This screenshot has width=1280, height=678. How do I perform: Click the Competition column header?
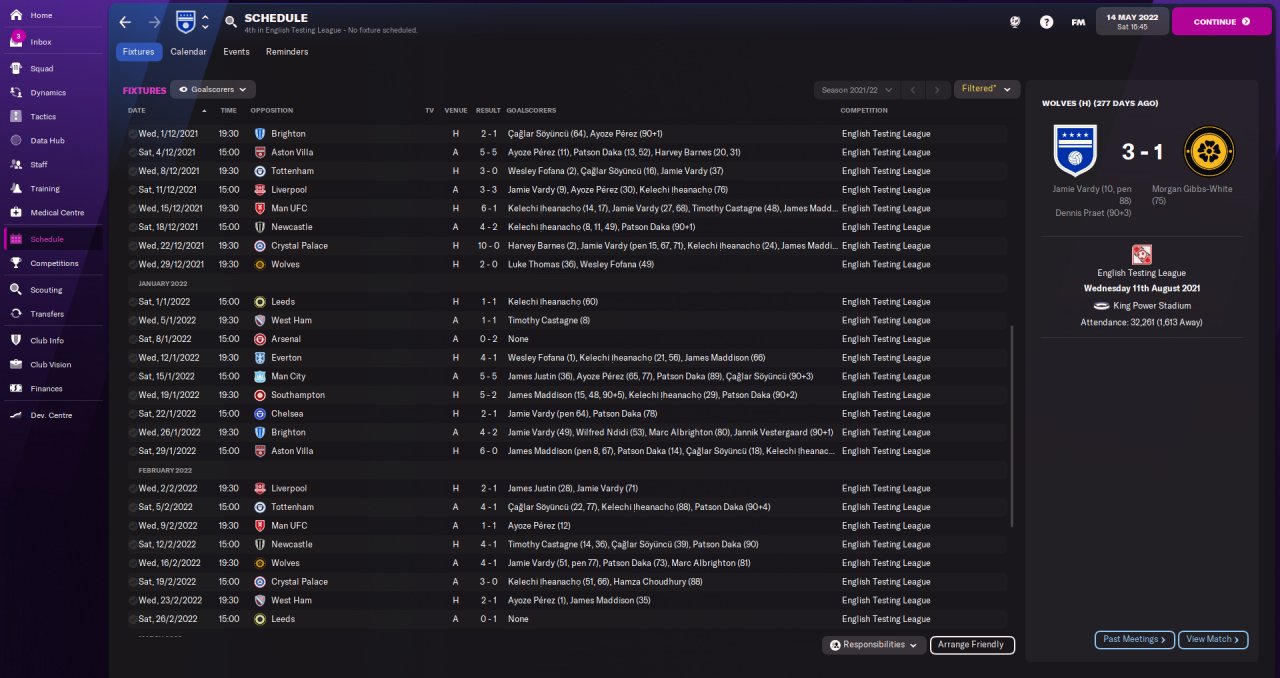864,110
